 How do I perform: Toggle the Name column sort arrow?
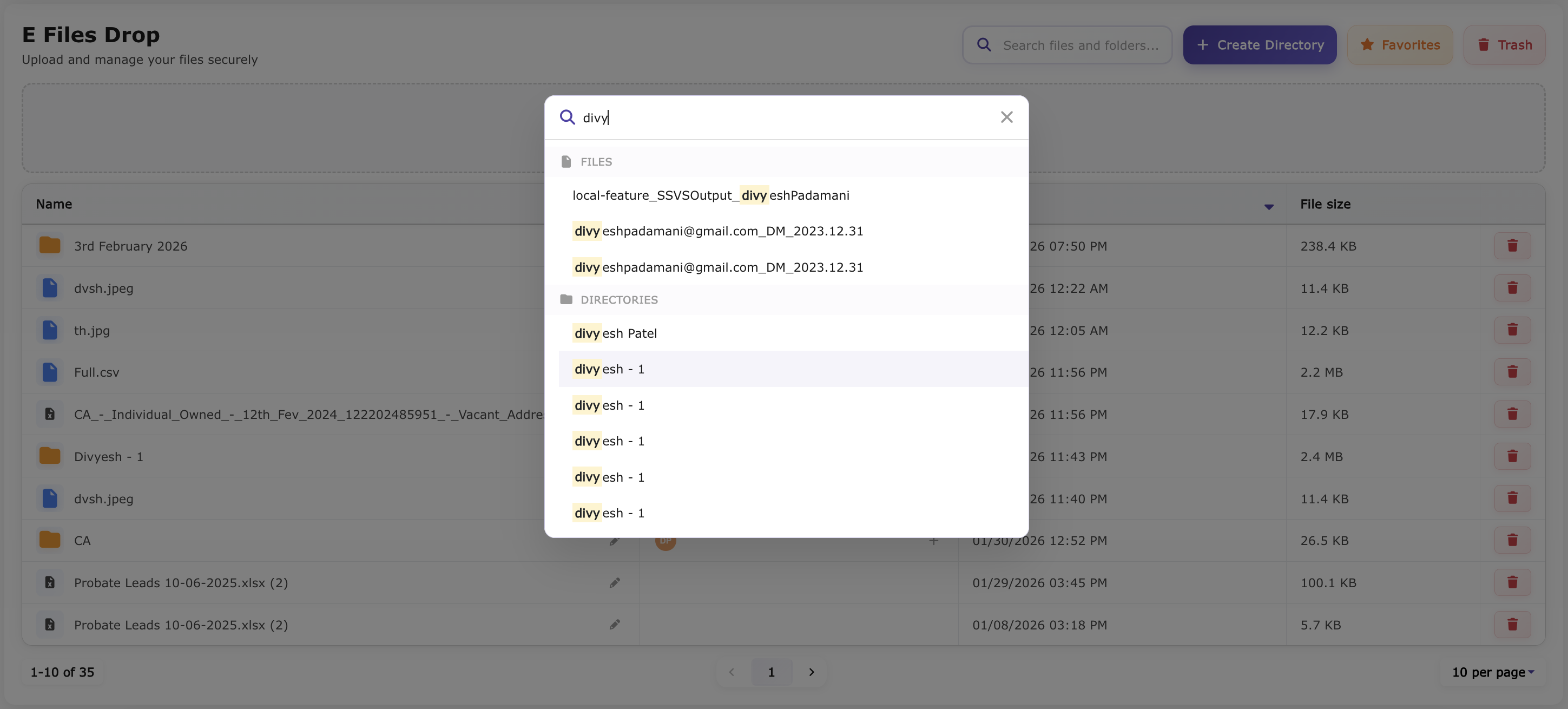pos(1268,207)
